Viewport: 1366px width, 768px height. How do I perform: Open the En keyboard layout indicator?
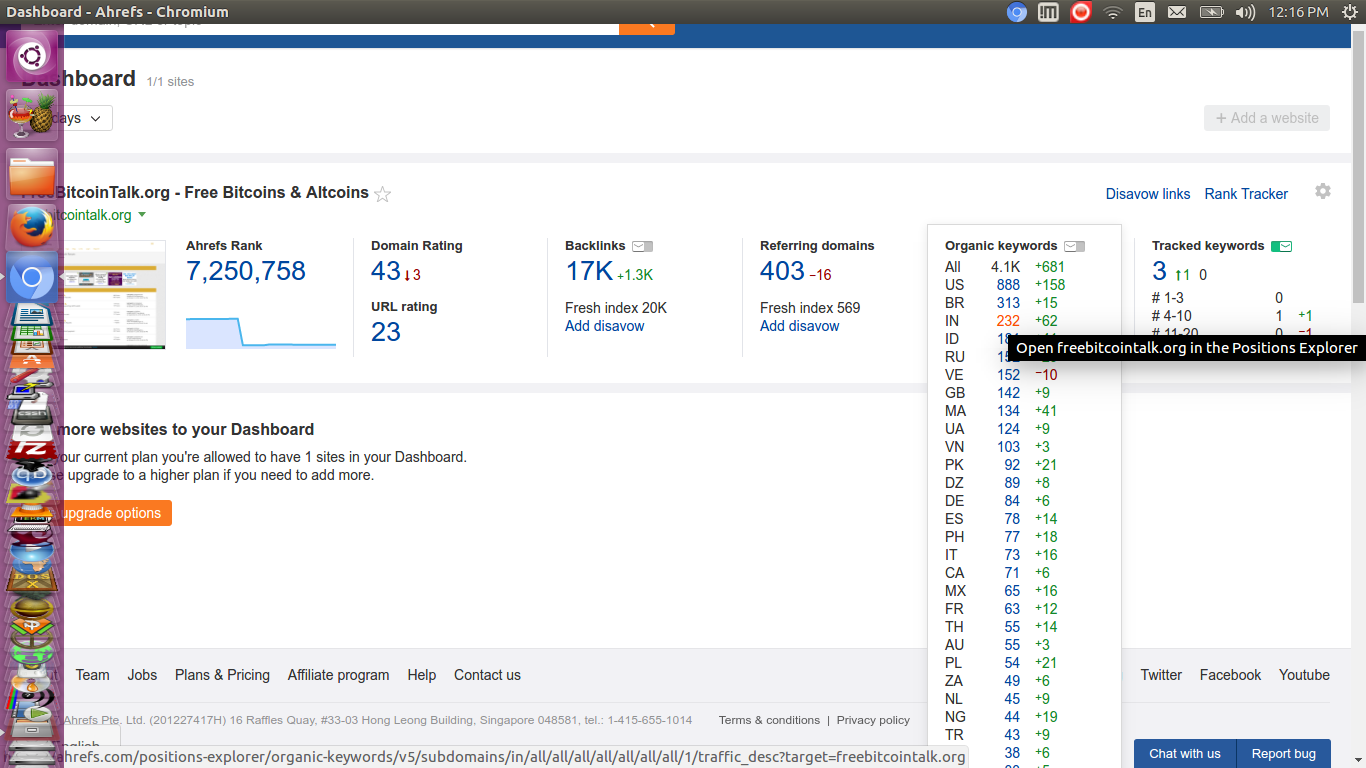[1145, 12]
